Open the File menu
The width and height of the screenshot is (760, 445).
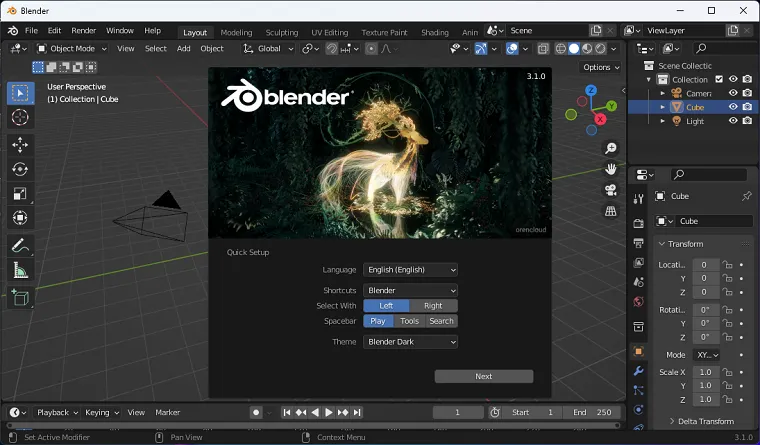pyautogui.click(x=32, y=31)
